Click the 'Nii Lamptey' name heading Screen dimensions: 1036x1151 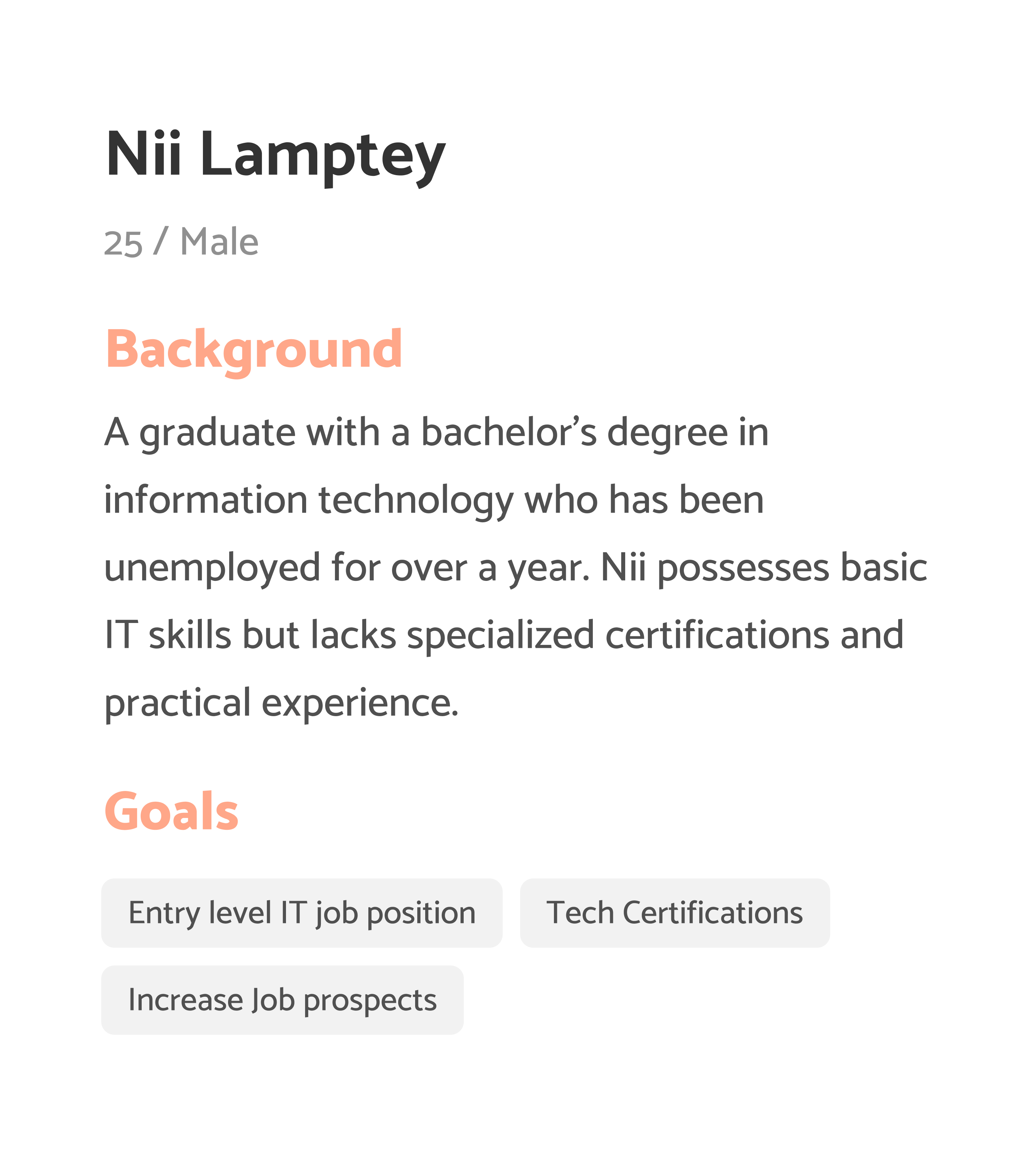click(276, 155)
